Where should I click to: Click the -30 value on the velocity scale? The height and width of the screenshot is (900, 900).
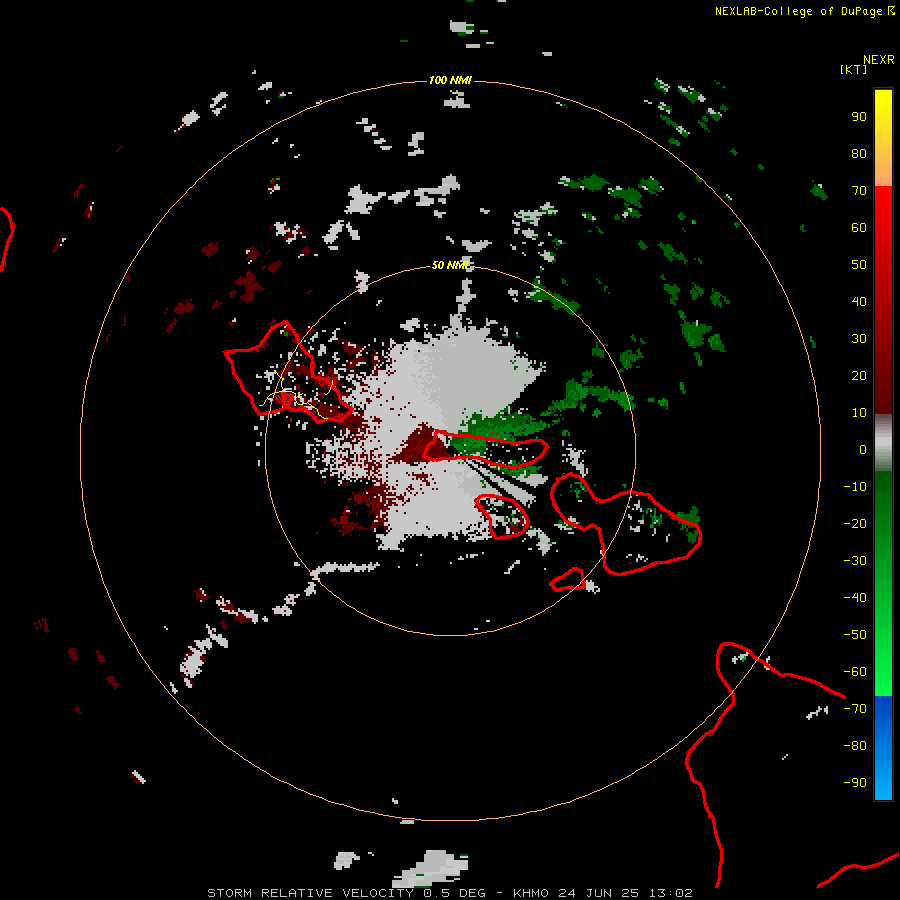tap(855, 561)
